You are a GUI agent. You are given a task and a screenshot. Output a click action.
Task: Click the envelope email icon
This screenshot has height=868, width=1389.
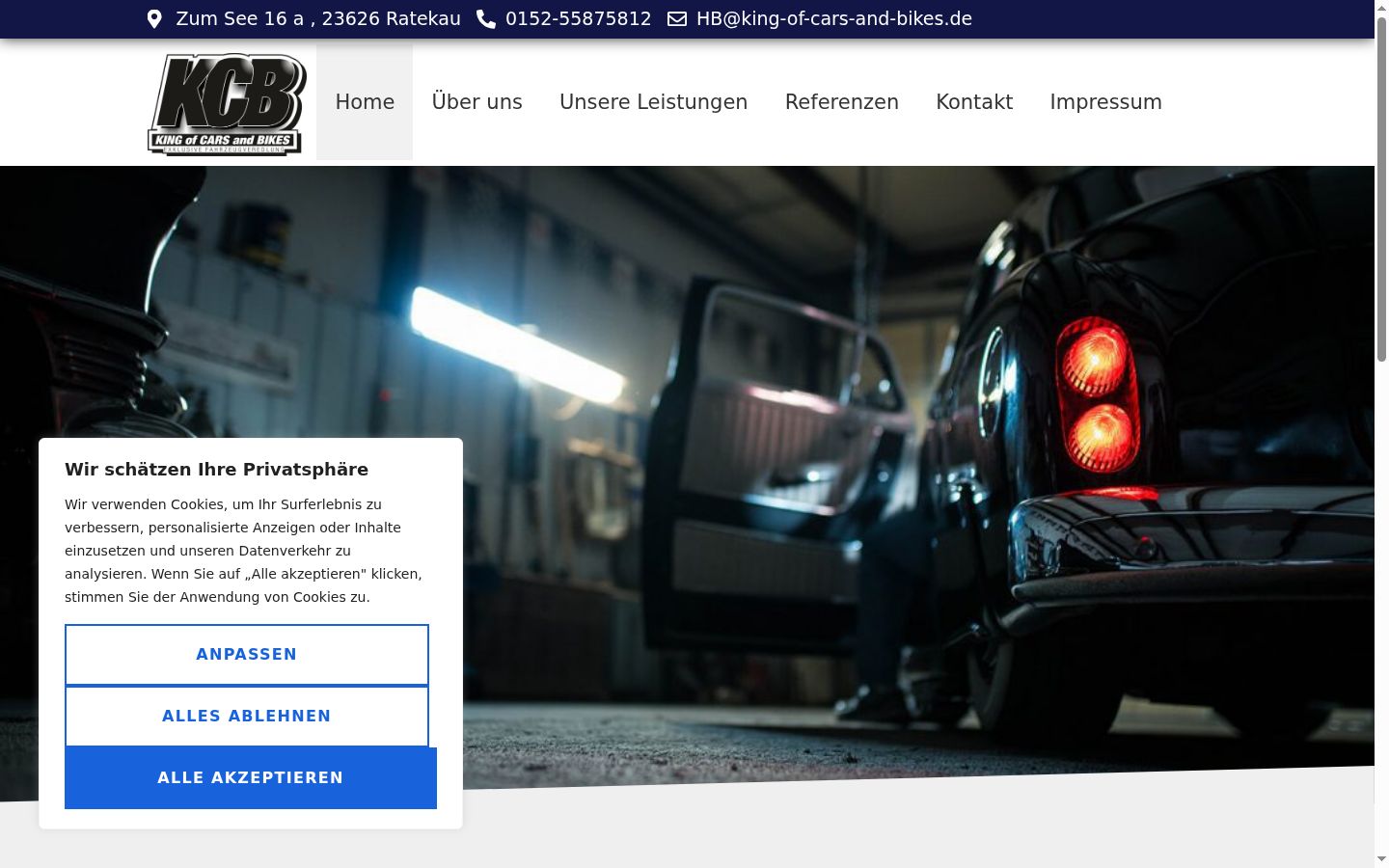tap(677, 19)
